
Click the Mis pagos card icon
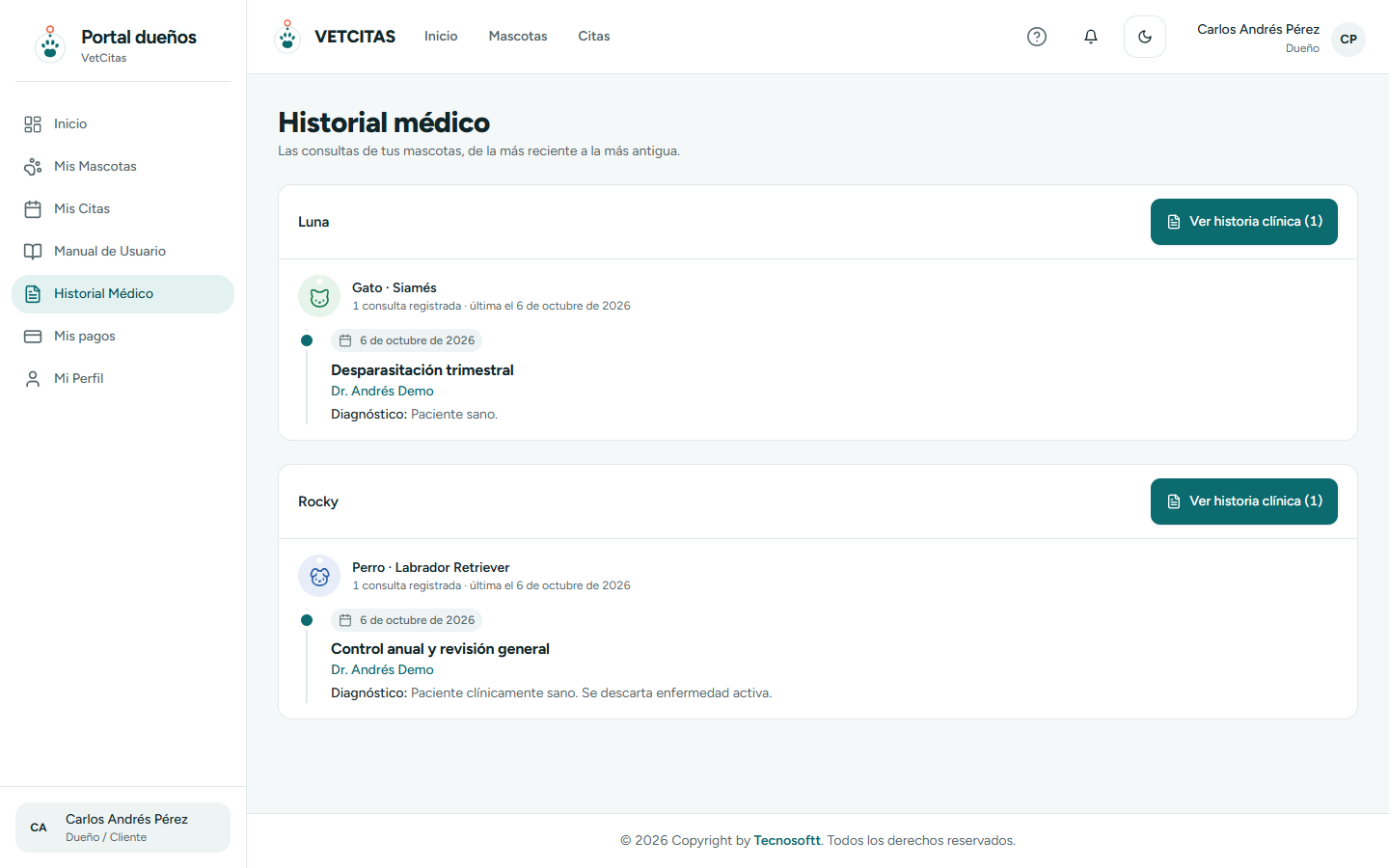point(33,337)
